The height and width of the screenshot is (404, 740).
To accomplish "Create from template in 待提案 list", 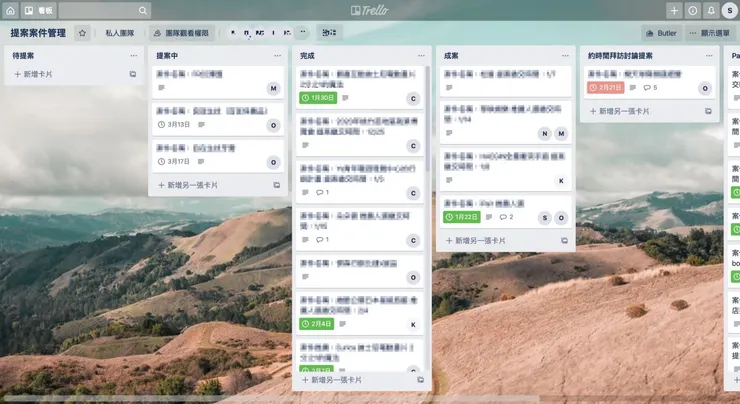I will point(133,74).
